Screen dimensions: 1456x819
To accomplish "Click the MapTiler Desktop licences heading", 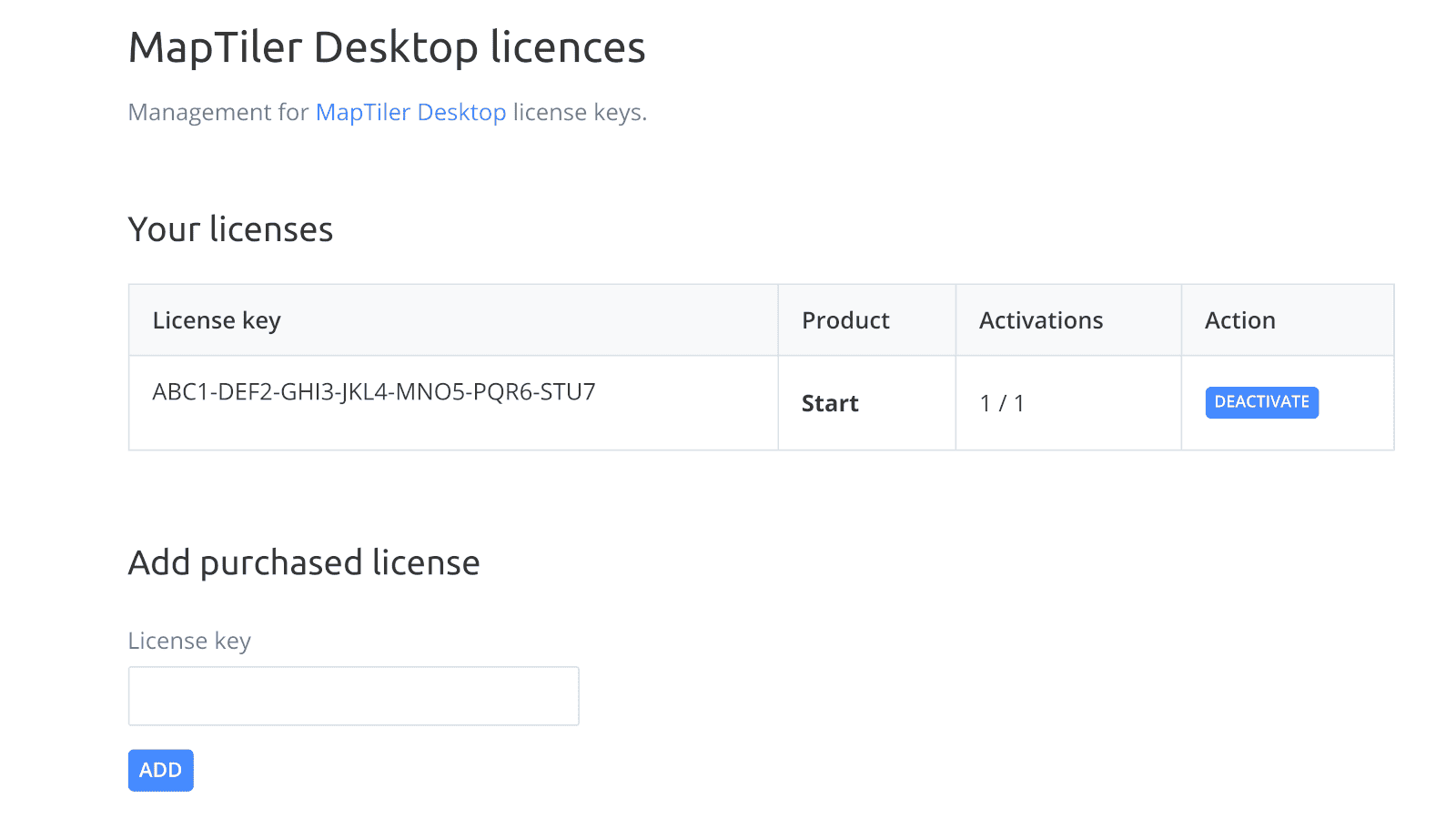I will 386,47.
